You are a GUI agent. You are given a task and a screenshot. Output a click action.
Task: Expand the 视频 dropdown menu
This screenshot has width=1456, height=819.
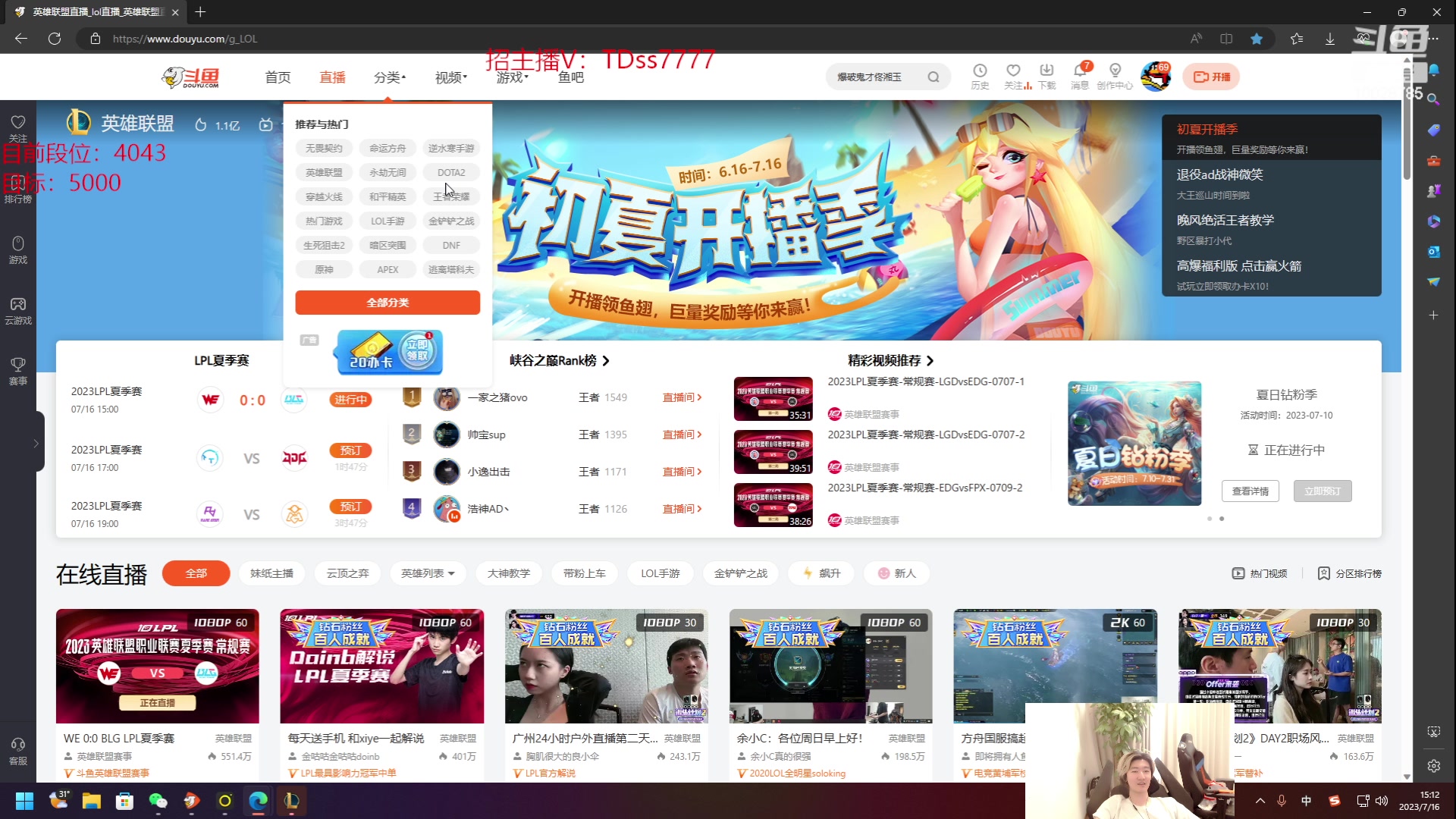[451, 77]
